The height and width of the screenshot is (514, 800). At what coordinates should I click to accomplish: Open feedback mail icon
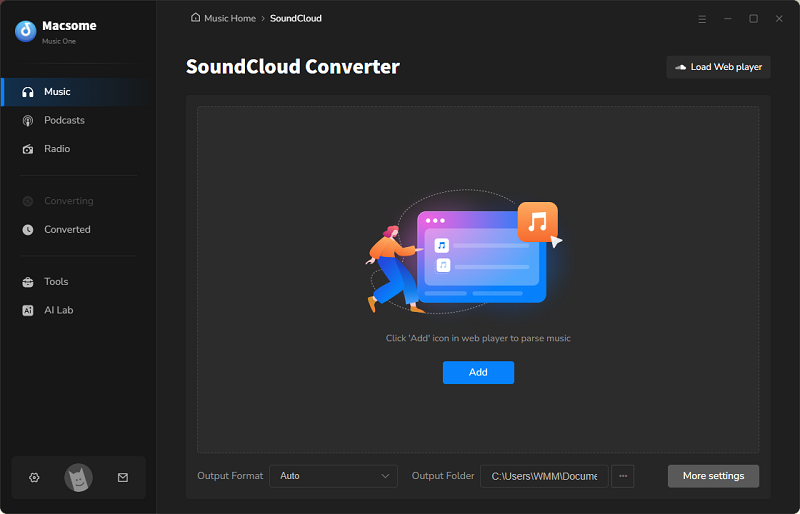pos(123,478)
